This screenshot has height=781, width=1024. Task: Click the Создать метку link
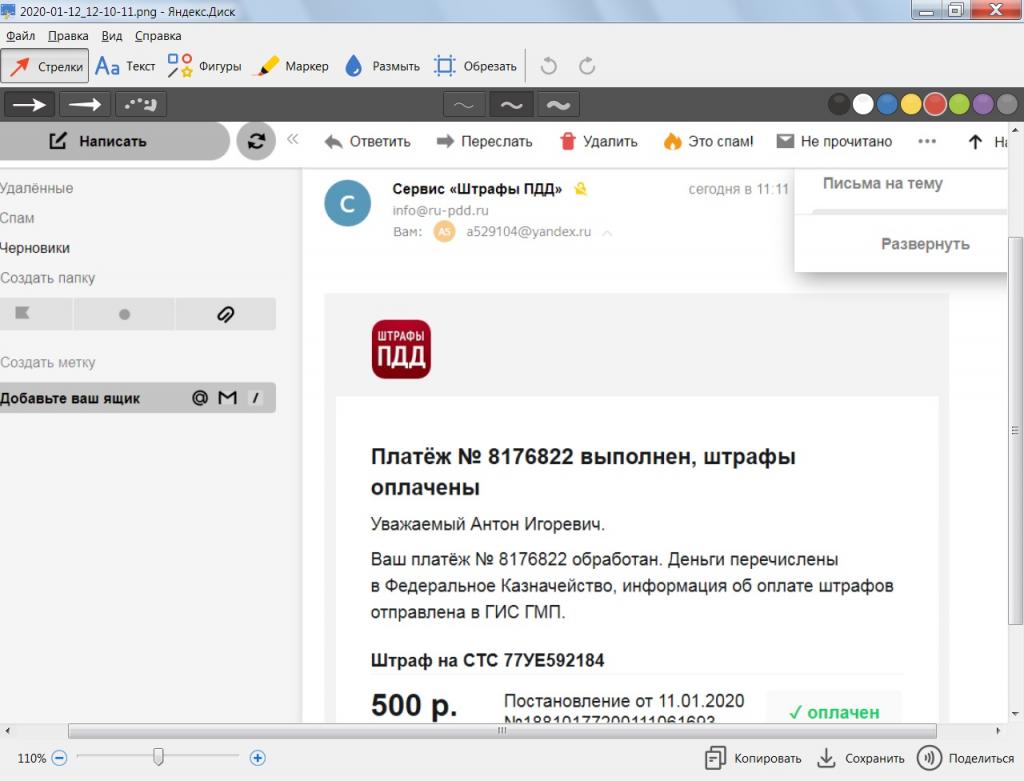pos(48,362)
